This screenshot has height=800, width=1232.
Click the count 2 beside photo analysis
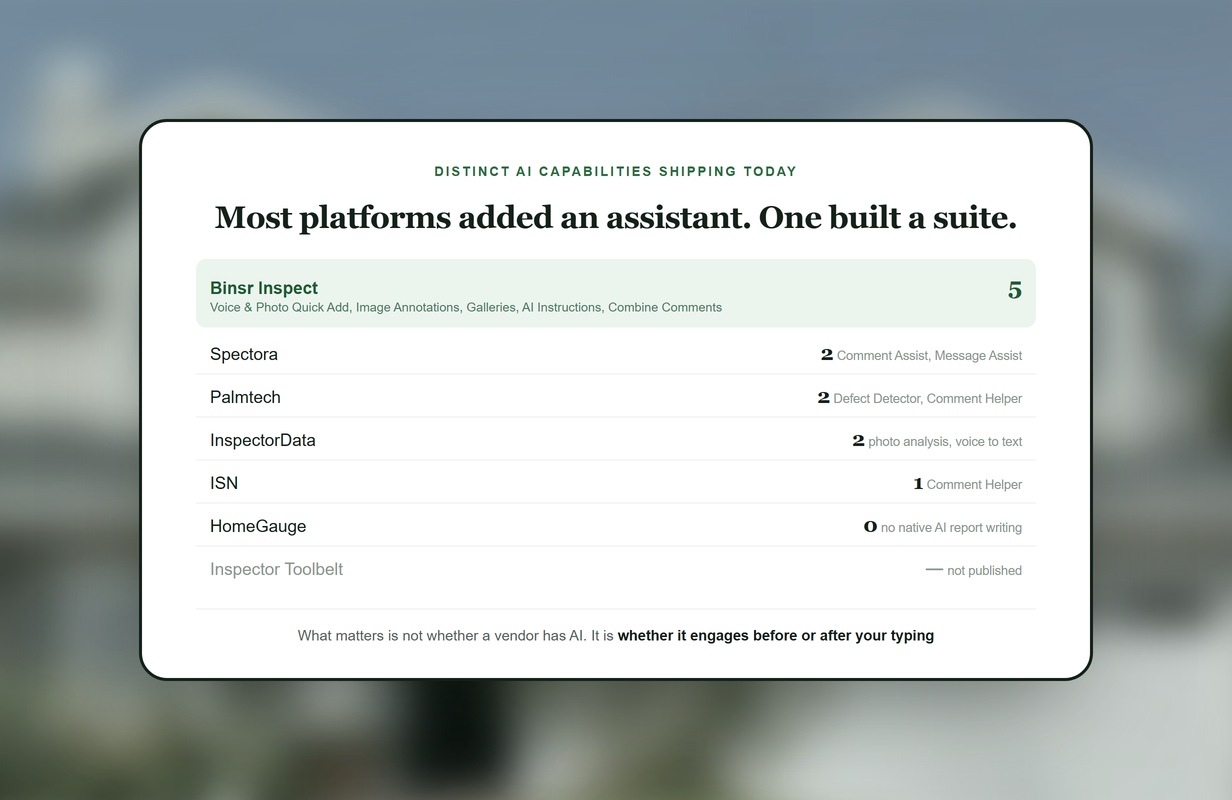(858, 440)
